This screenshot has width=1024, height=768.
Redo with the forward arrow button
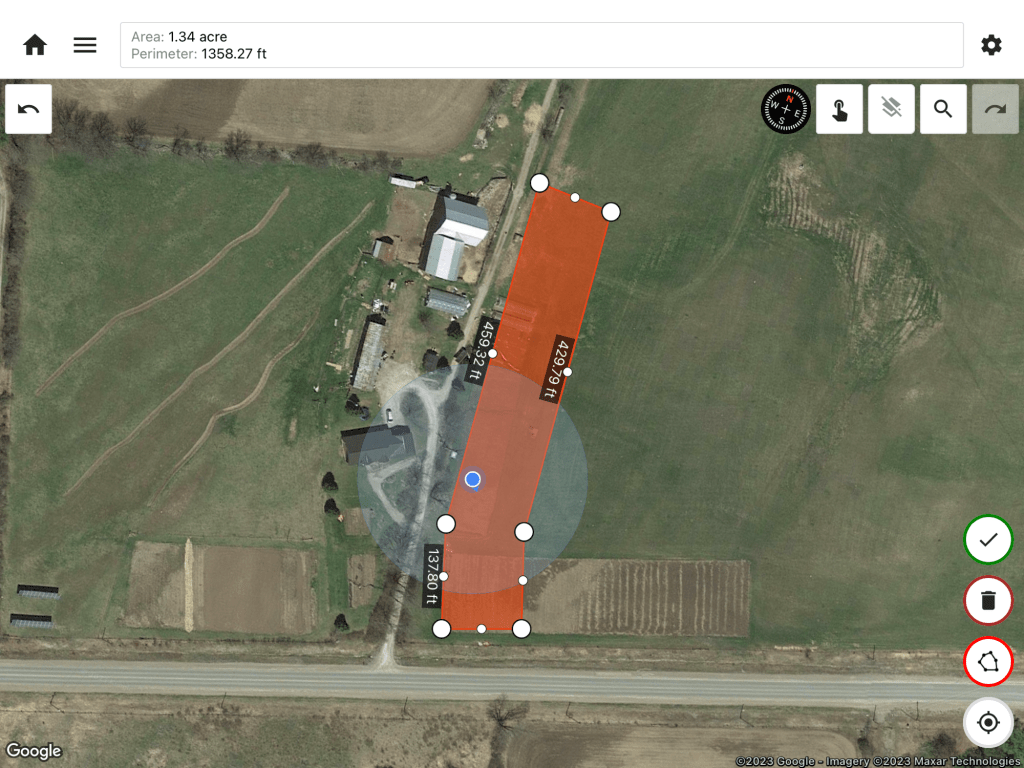coord(995,109)
